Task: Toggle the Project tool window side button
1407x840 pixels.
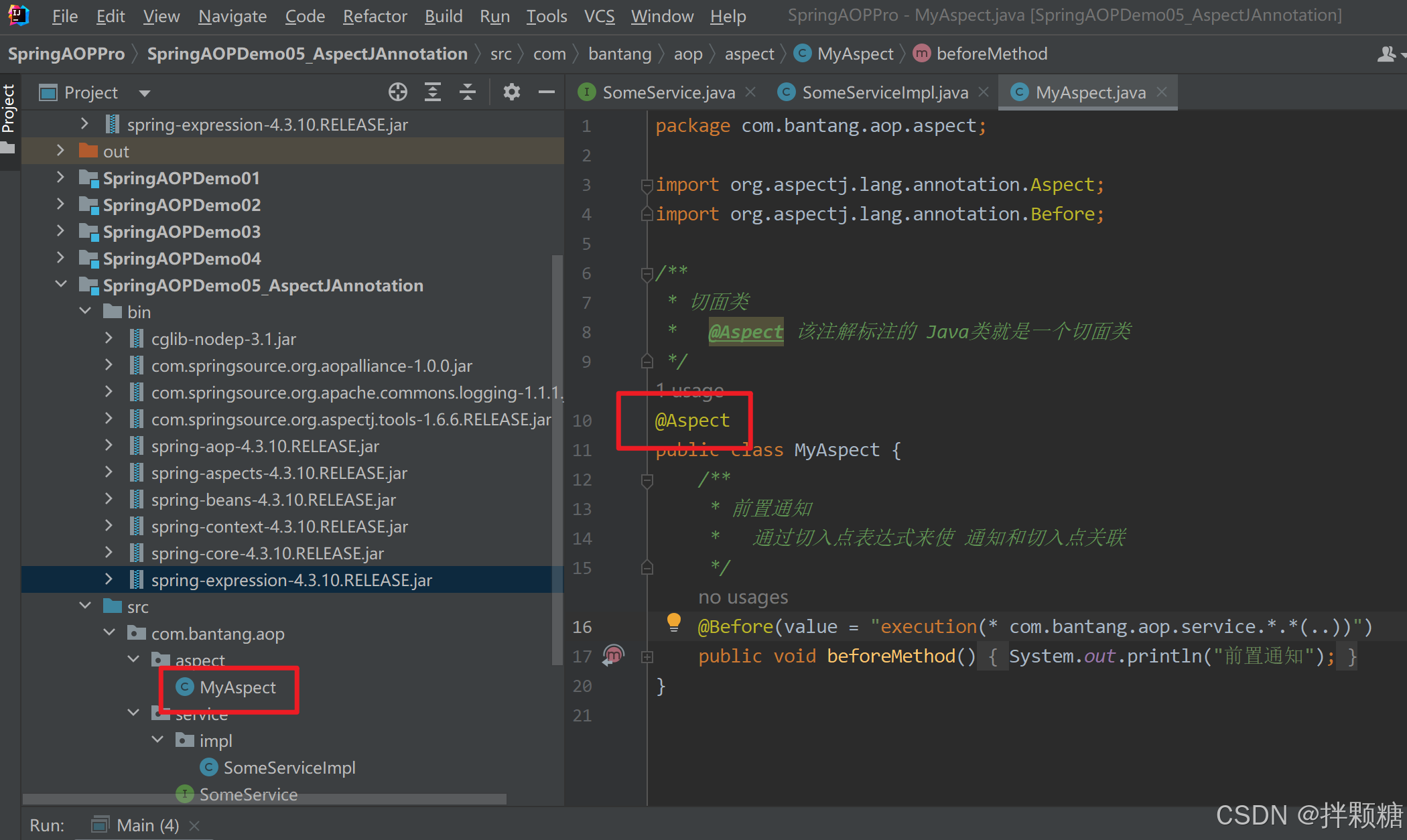Action: point(9,109)
